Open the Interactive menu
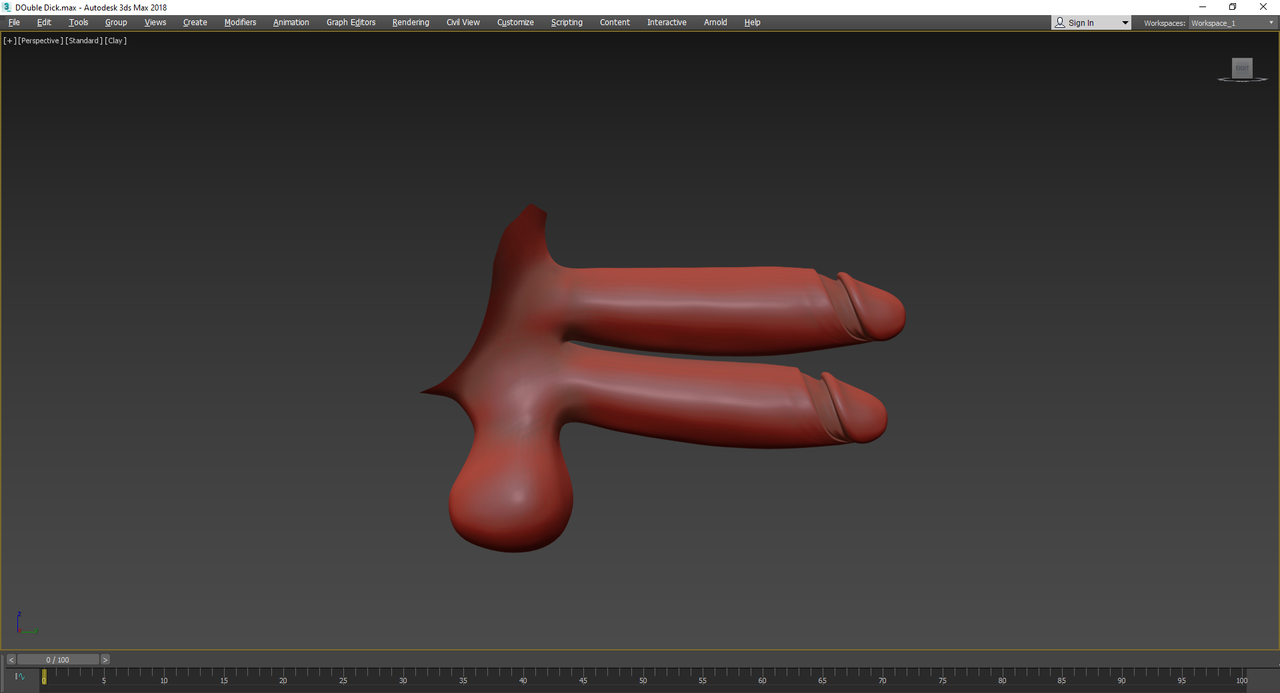Image resolution: width=1280 pixels, height=693 pixels. pyautogui.click(x=667, y=22)
